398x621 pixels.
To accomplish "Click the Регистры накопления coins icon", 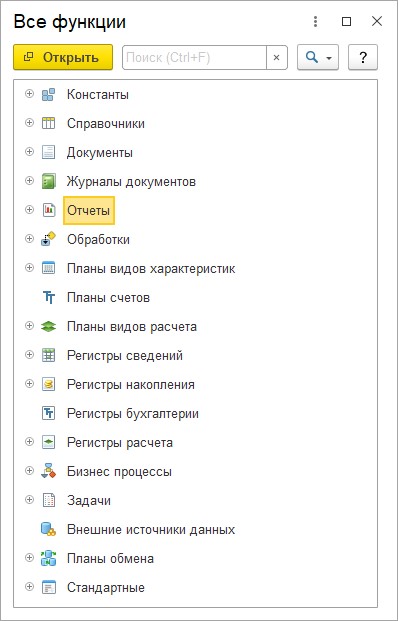I will click(x=48, y=384).
